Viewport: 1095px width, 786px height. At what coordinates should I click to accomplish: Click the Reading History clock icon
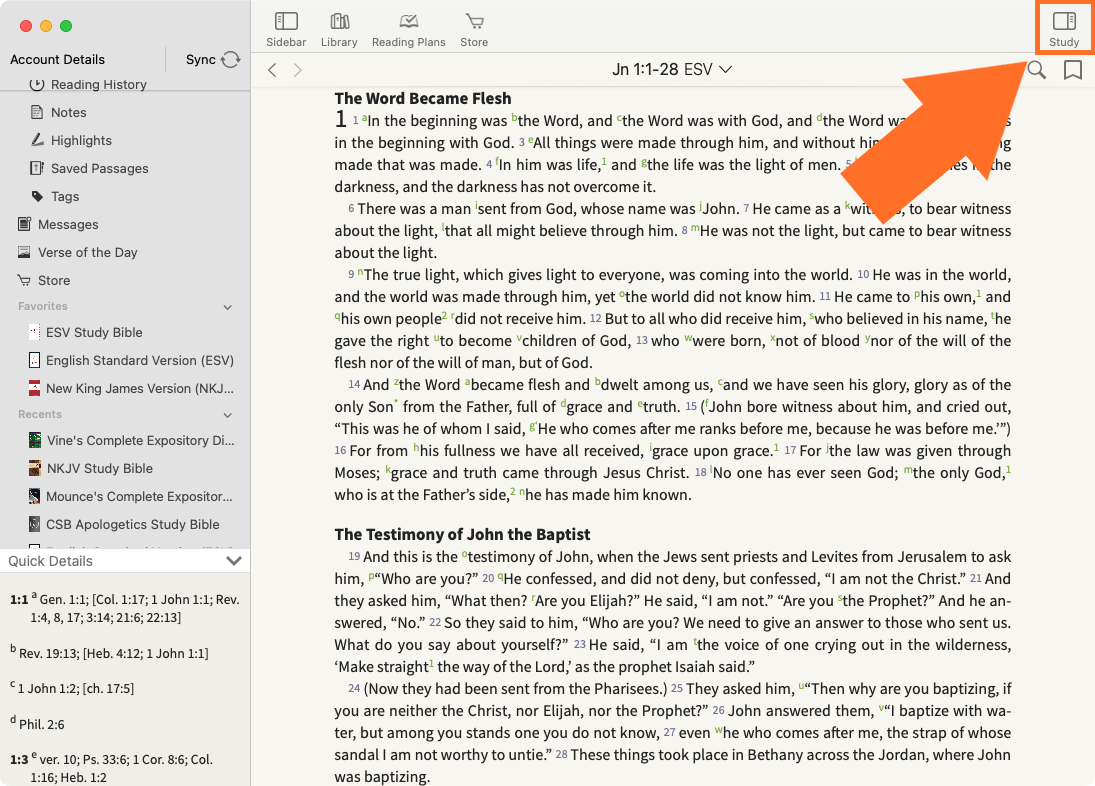tap(37, 84)
